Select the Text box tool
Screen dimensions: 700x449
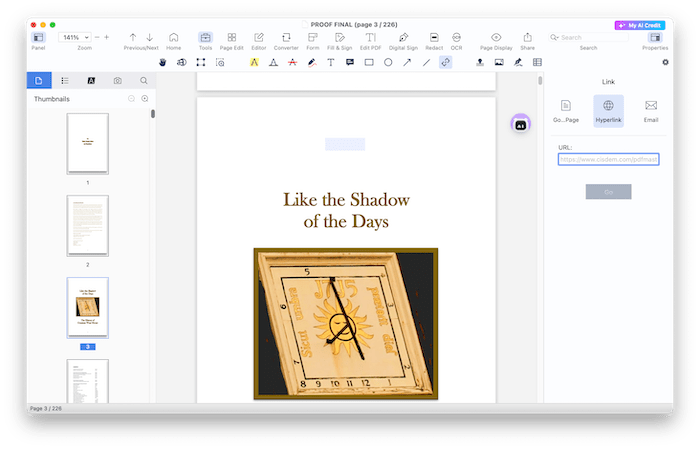[331, 62]
